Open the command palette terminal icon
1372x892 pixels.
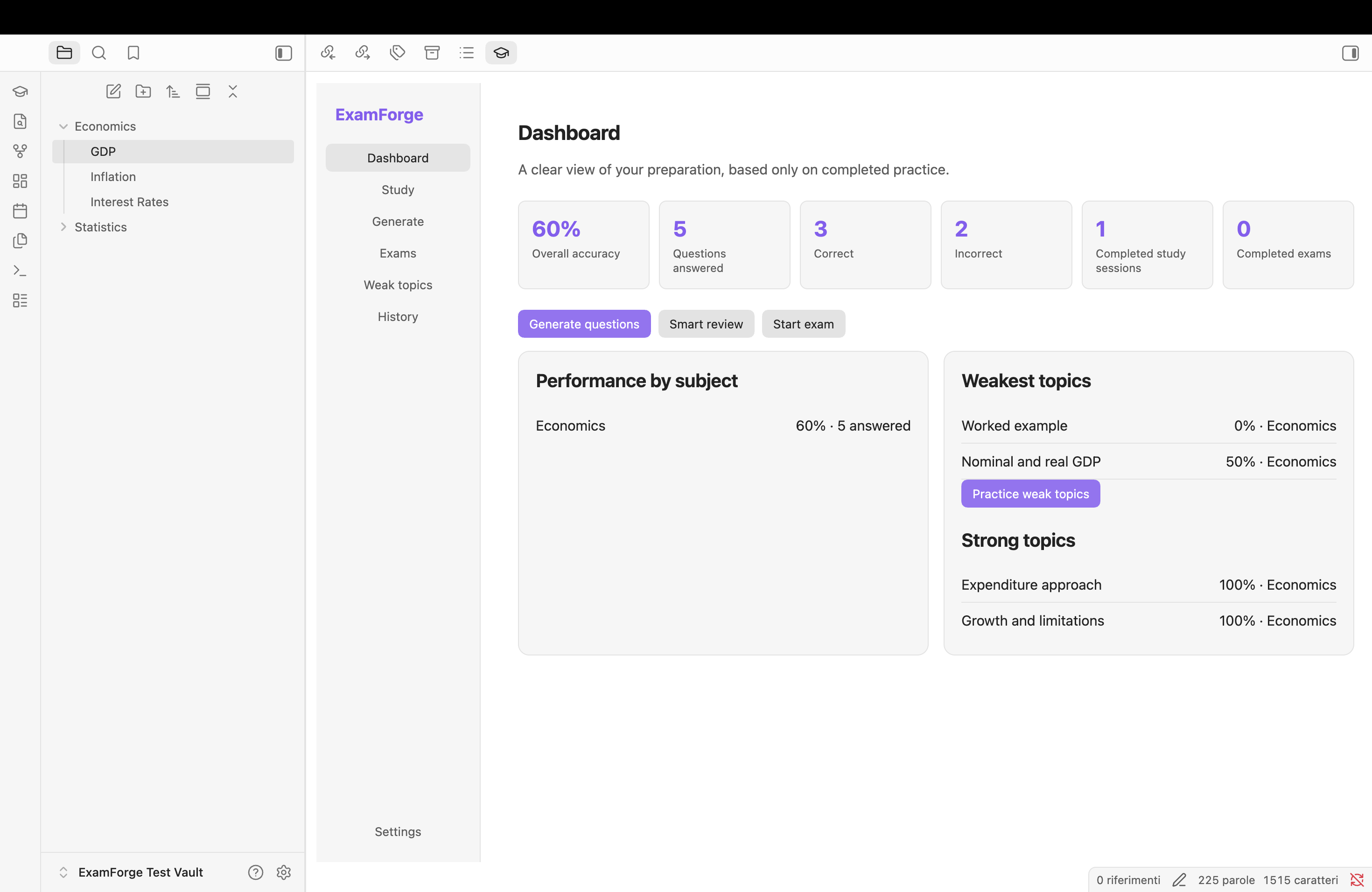coord(20,271)
